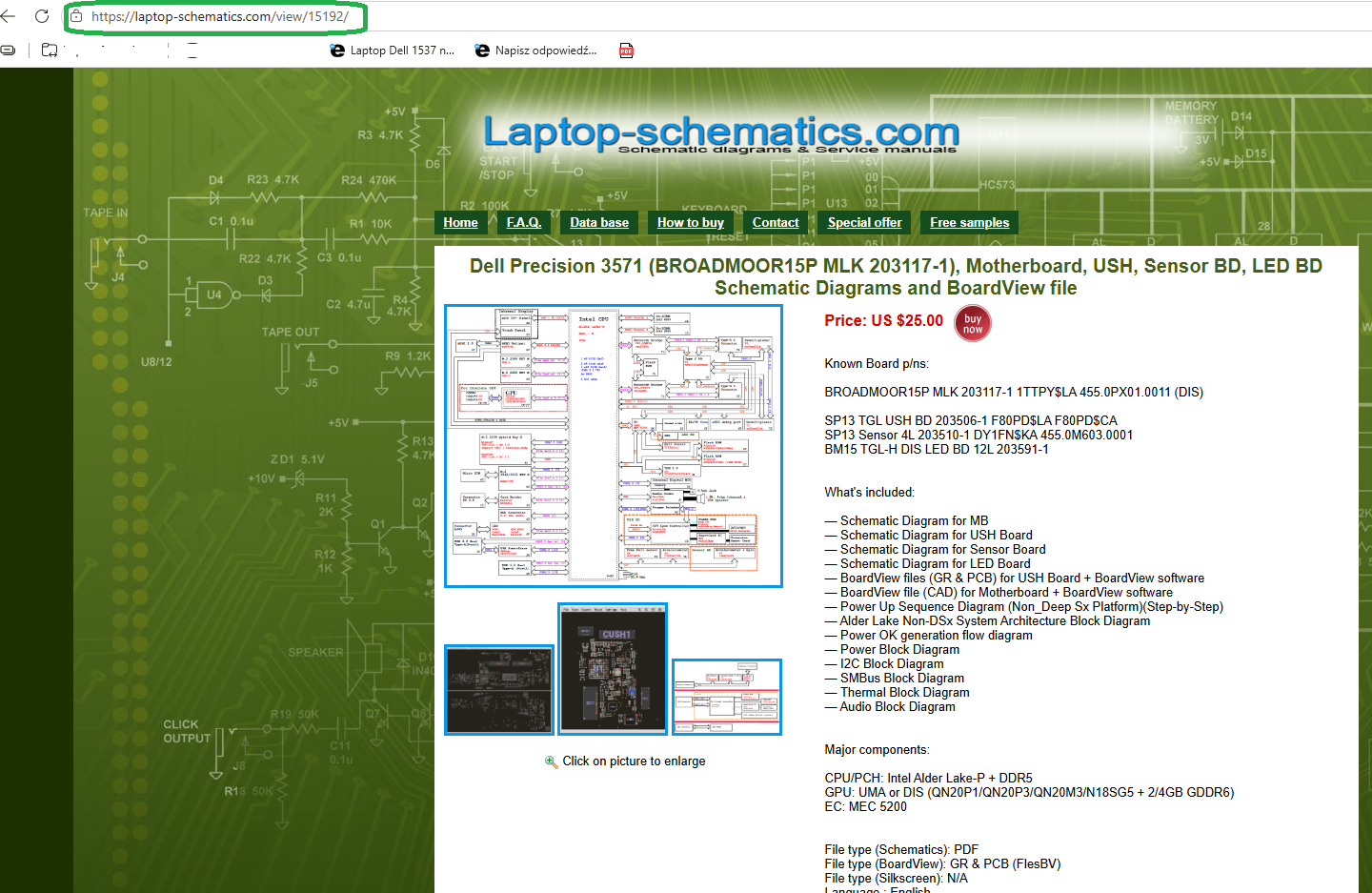Open the Special offer menu item
The height and width of the screenshot is (893, 1372).
[x=864, y=222]
